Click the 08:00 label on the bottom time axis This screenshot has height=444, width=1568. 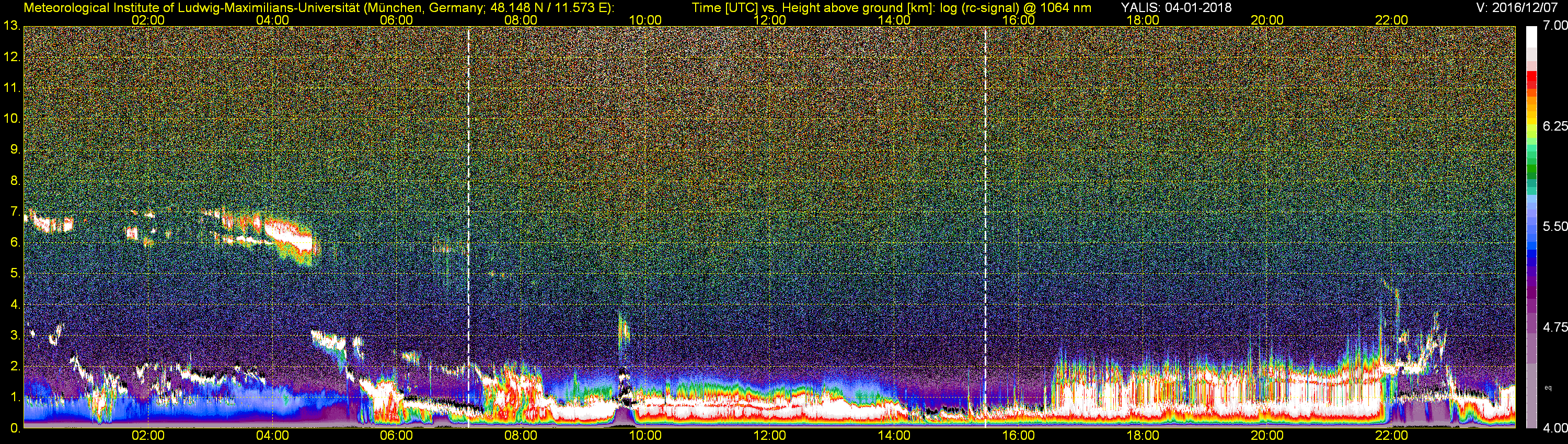[521, 436]
